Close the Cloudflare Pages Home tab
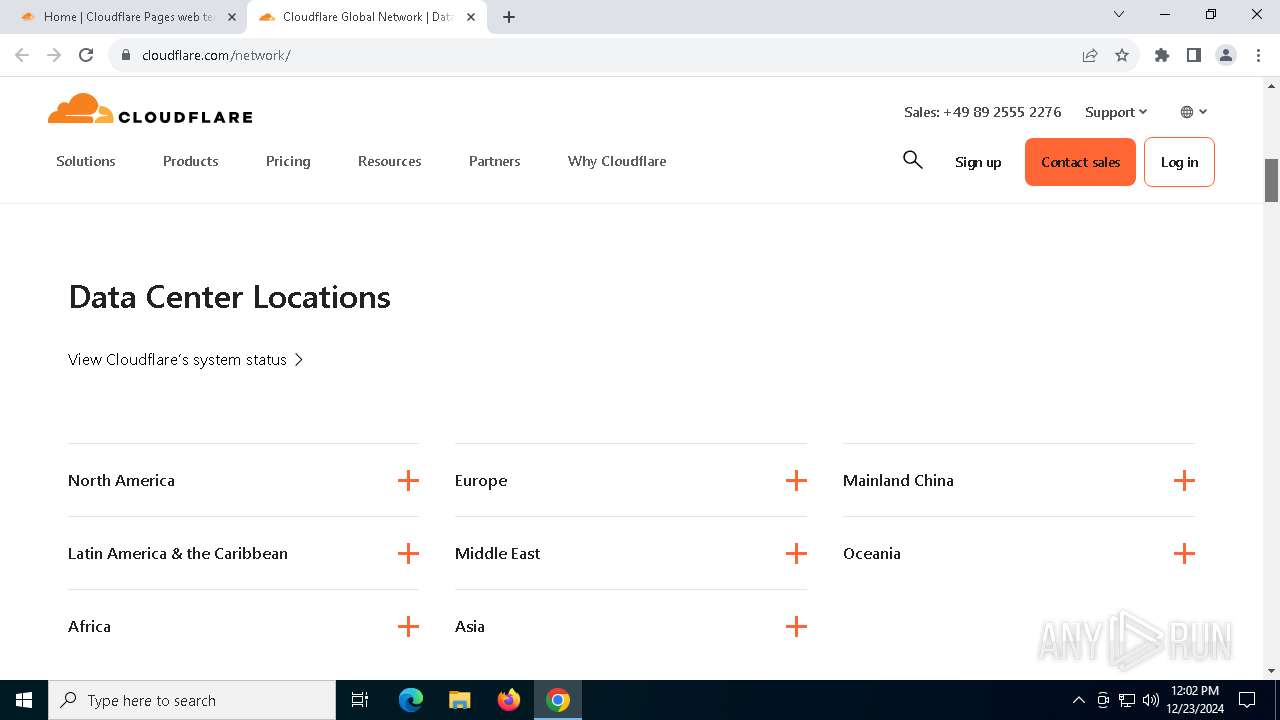The width and height of the screenshot is (1280, 720). pos(232,17)
